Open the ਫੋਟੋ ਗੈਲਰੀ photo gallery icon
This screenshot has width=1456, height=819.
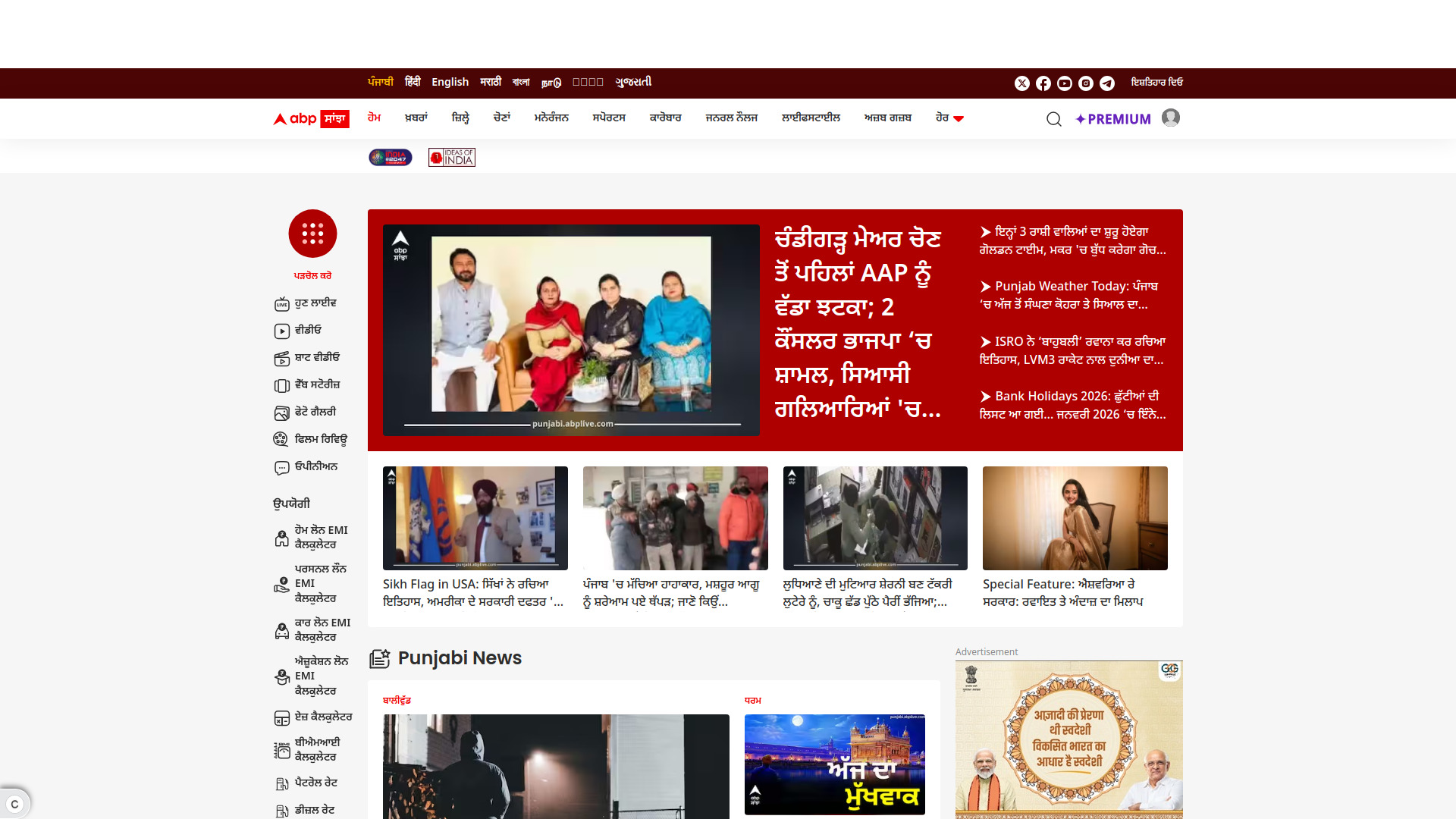click(281, 413)
